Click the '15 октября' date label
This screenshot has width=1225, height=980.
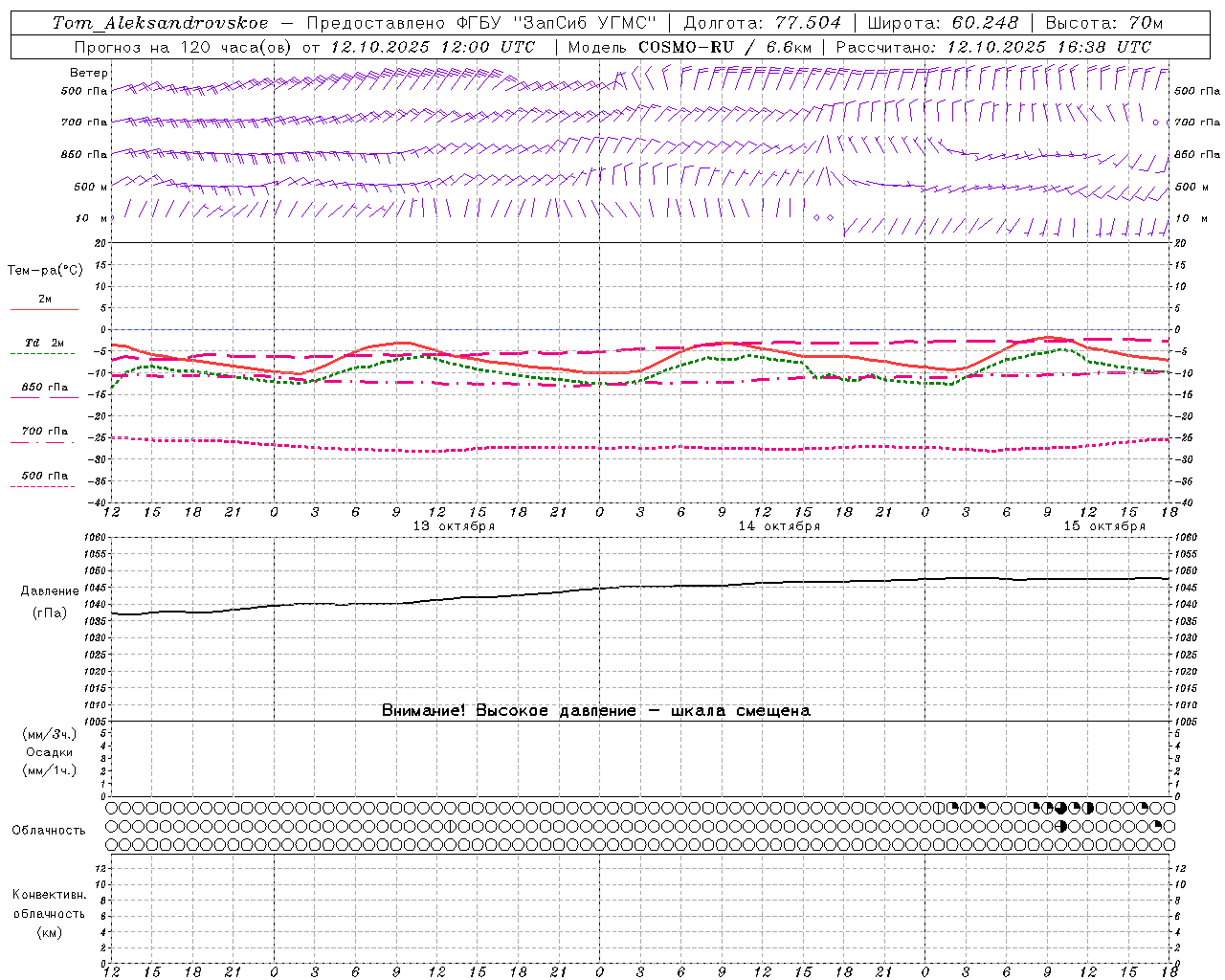pos(1104,526)
